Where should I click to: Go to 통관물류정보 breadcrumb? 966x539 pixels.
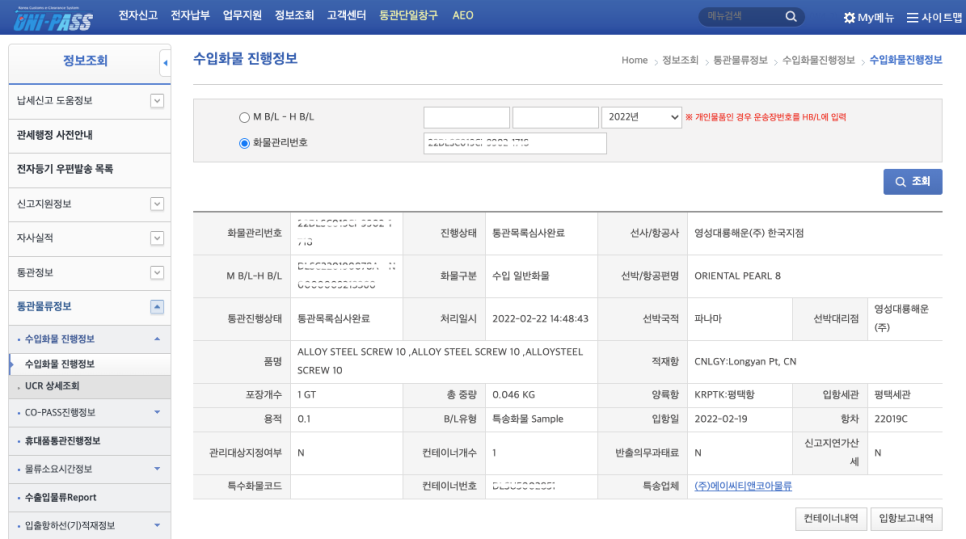(x=740, y=60)
